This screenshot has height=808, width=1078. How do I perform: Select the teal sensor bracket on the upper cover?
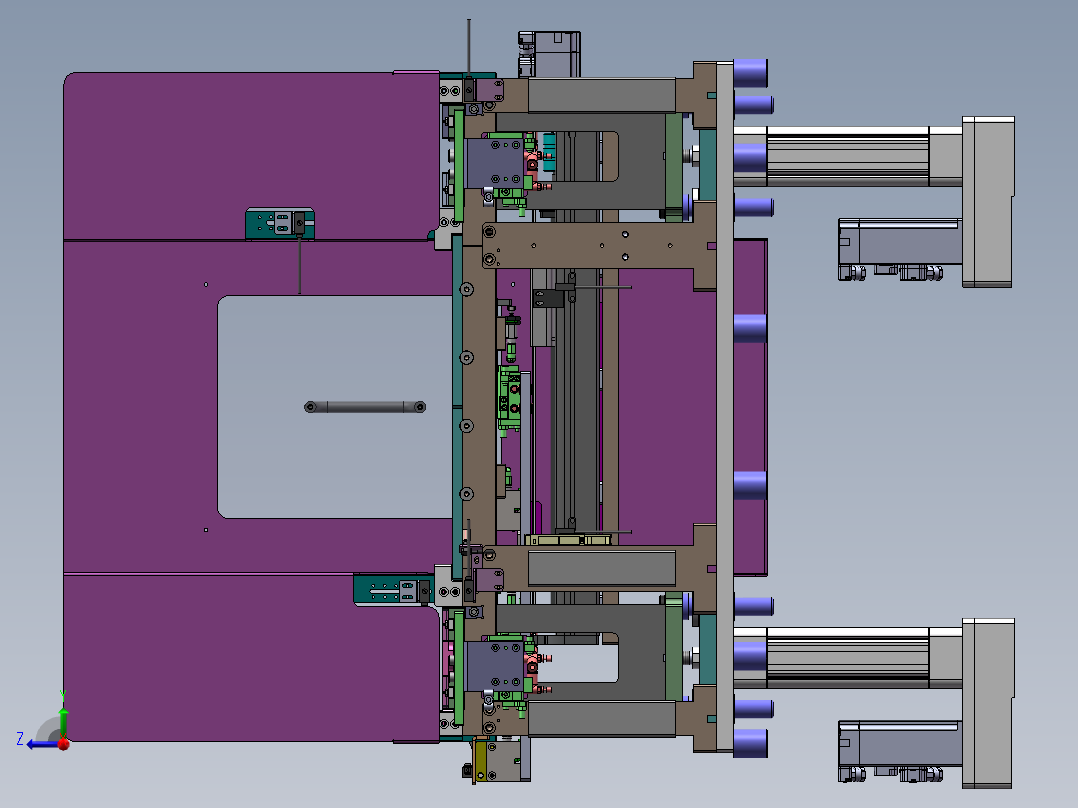(280, 223)
